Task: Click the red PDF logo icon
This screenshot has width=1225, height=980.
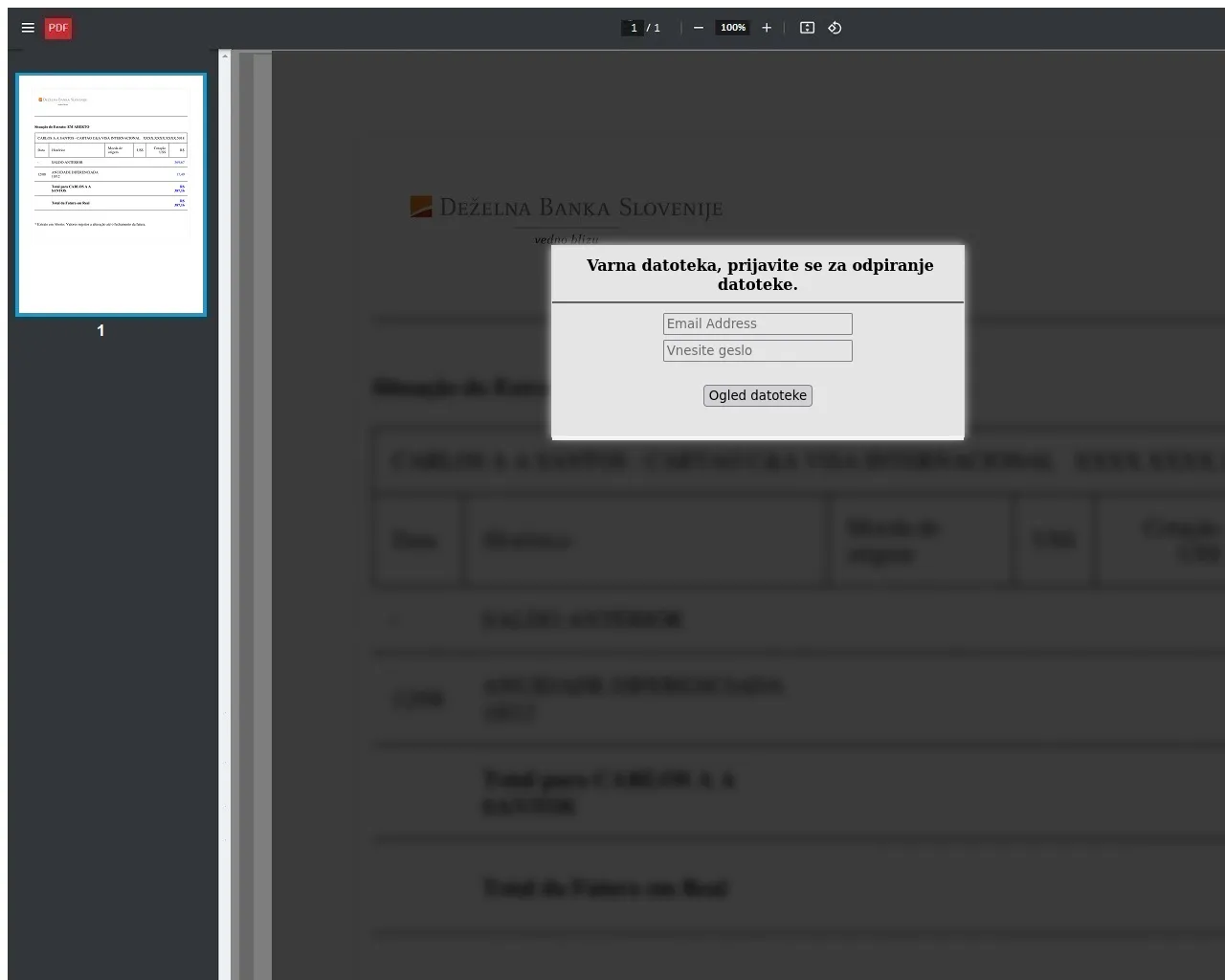Action: point(58,28)
